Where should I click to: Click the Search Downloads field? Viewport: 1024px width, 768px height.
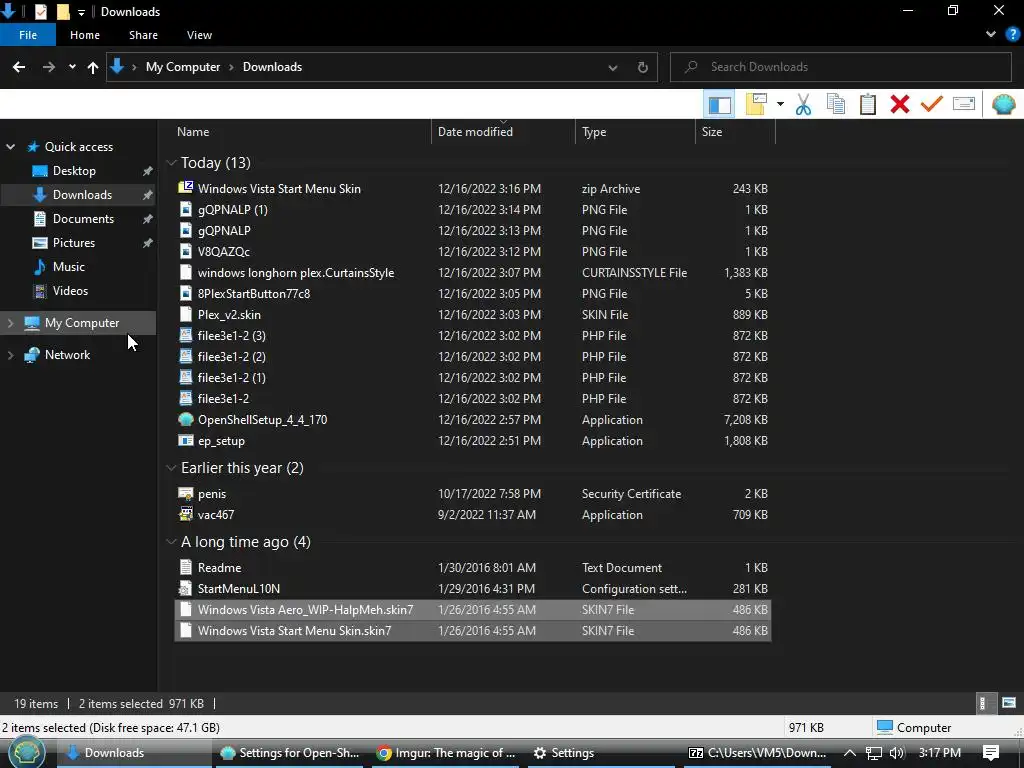[x=840, y=67]
